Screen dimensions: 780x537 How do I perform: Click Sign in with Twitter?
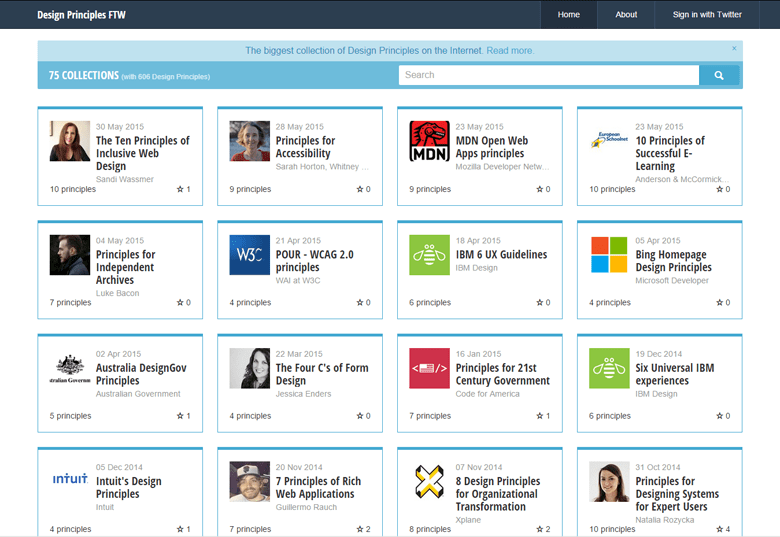[707, 14]
